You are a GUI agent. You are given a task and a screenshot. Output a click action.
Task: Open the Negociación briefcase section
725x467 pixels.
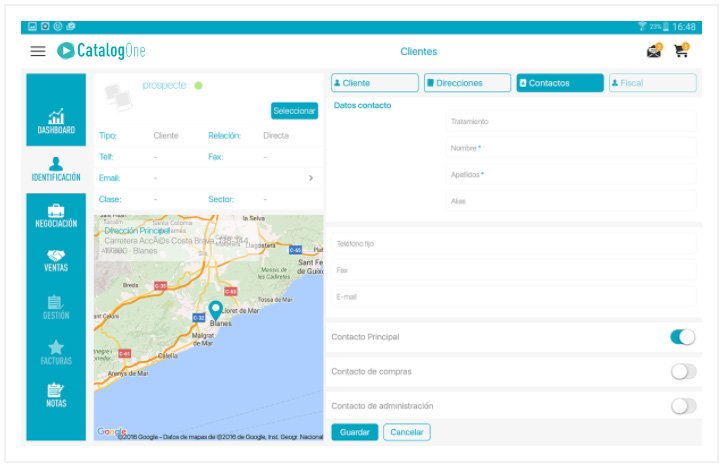(56, 215)
